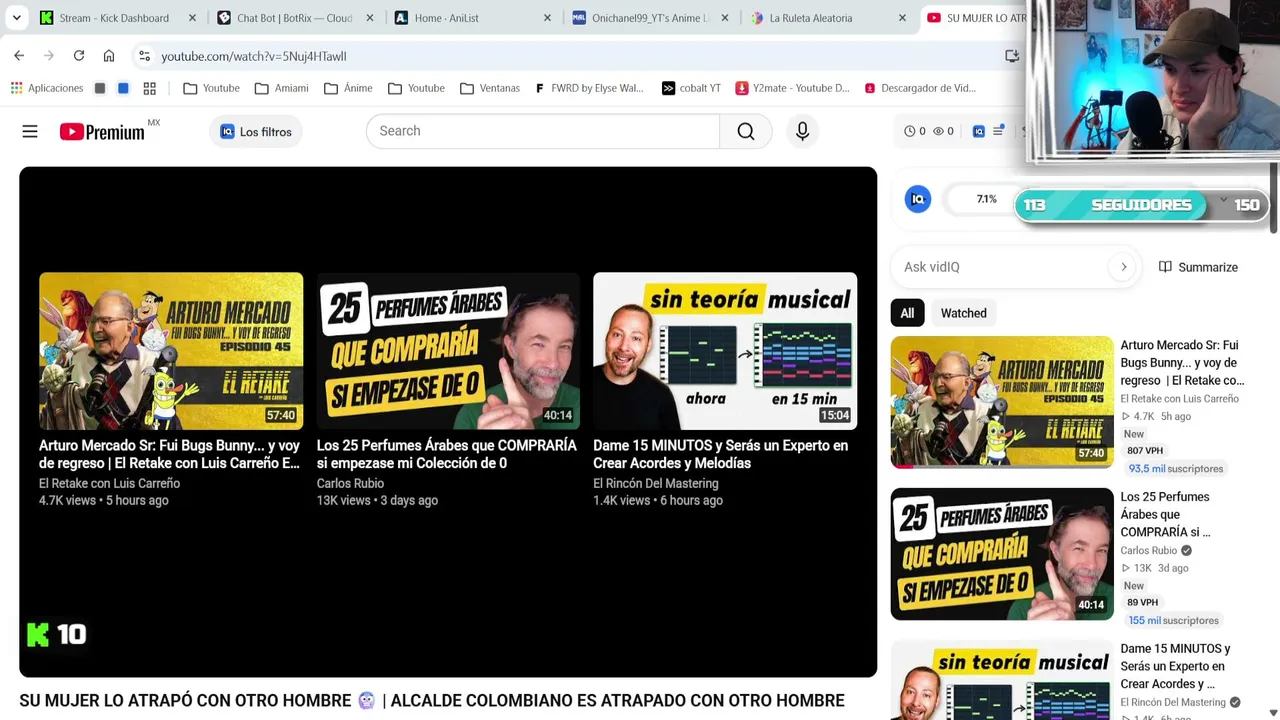
Task: Select the All filter chip
Action: [x=907, y=313]
